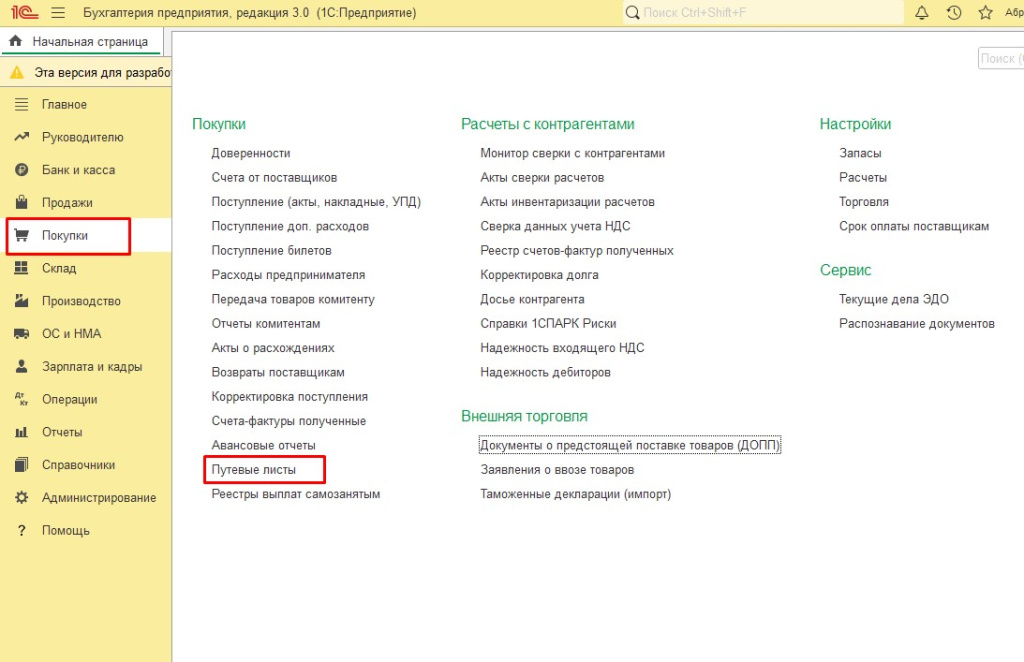Open favorites star icon
Screen dimensions: 1024x662
pyautogui.click(x=985, y=12)
